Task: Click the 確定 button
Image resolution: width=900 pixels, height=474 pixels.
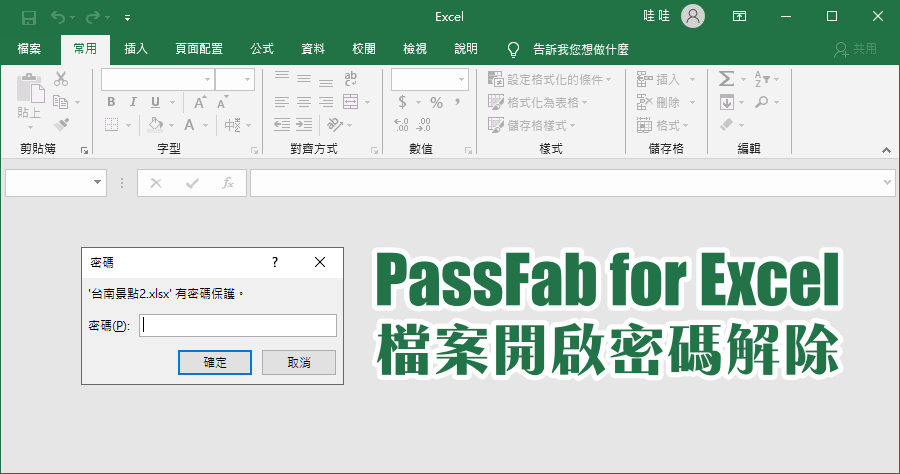Action: (215, 362)
